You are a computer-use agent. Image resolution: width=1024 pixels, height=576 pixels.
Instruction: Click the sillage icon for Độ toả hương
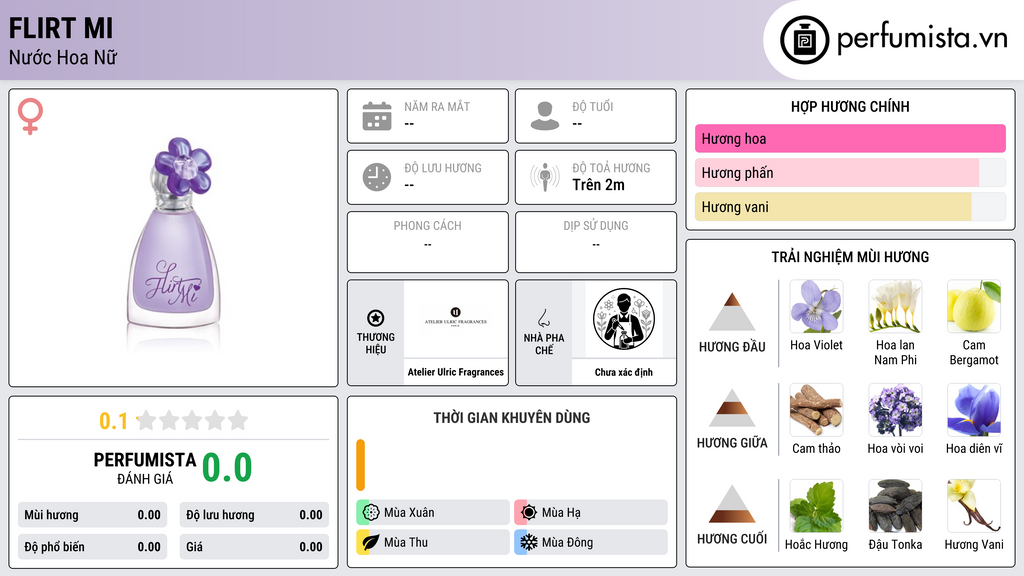[x=545, y=177]
